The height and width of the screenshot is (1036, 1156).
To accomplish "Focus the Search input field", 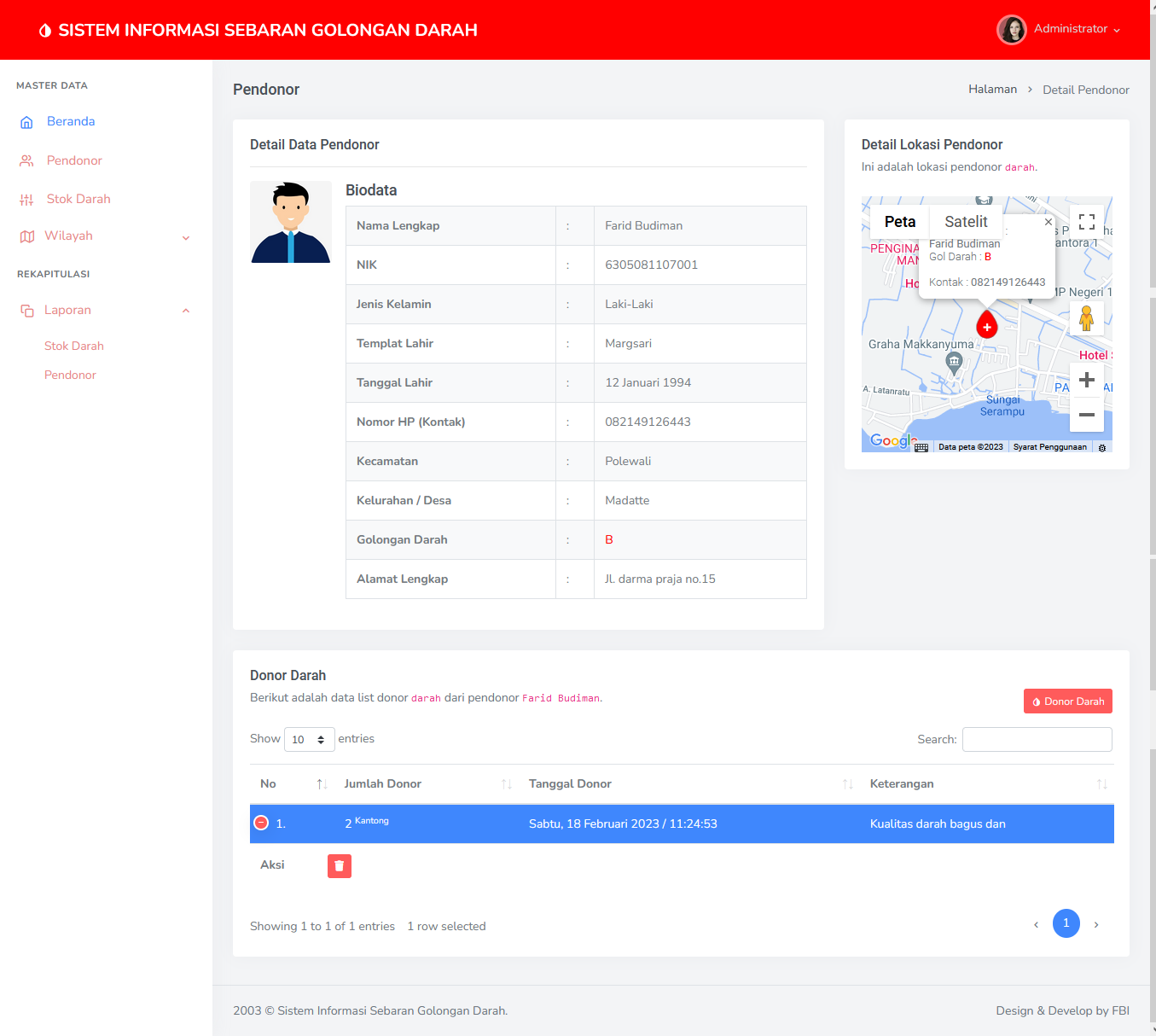I will tap(1037, 739).
